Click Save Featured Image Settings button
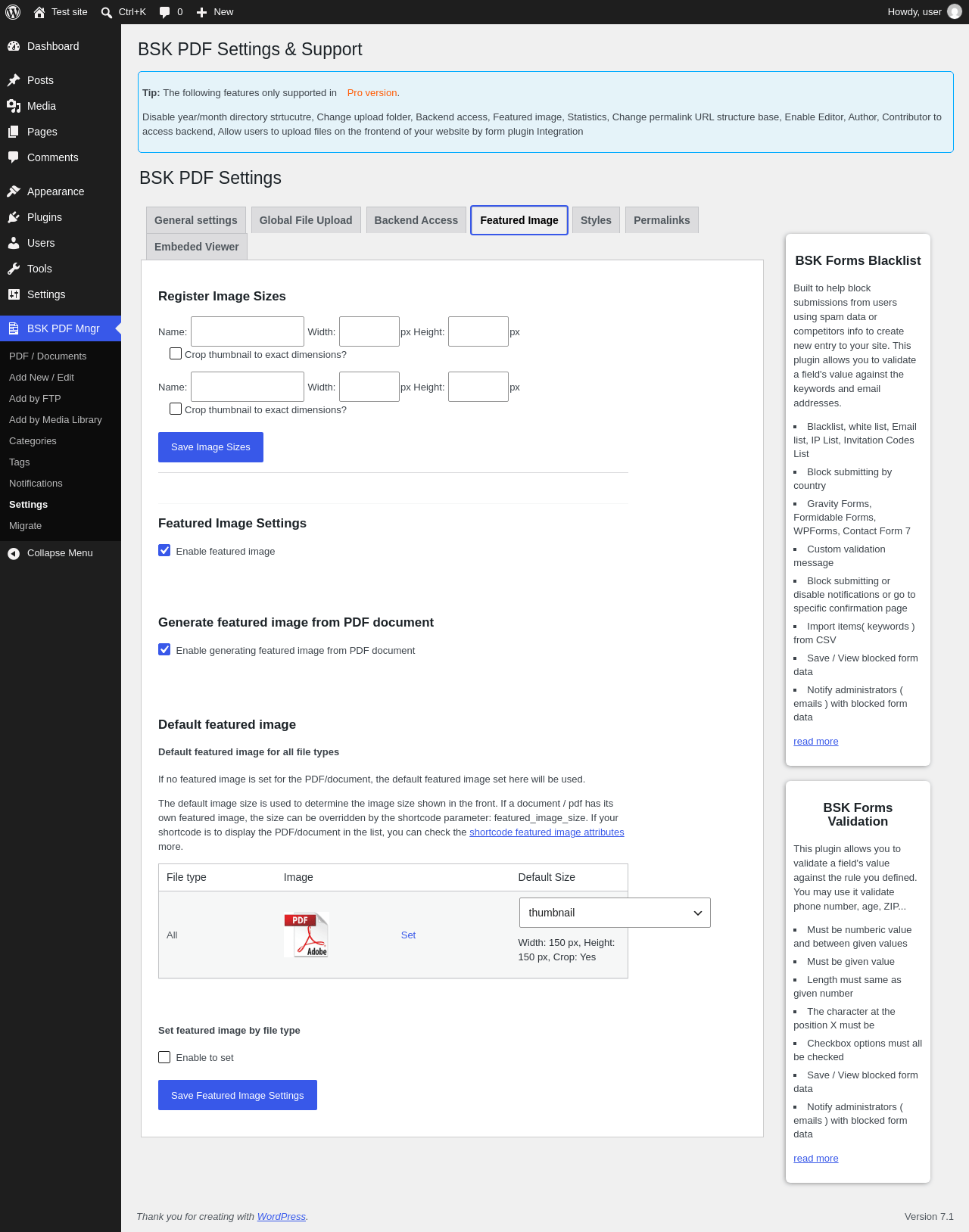Screen dimensions: 969x1232 click(238, 1095)
